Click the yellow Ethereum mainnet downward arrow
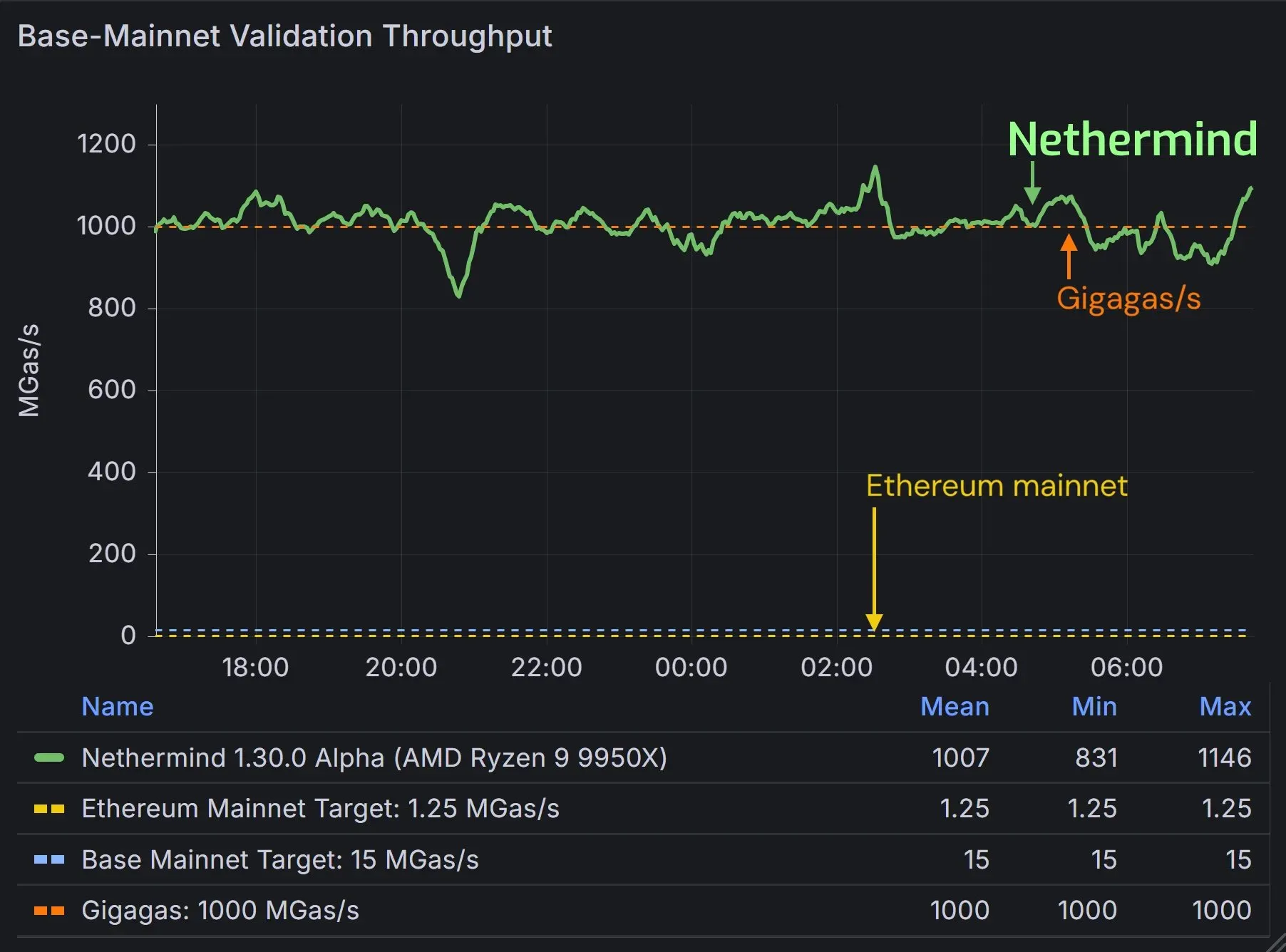This screenshot has width=1286, height=952. 874,569
